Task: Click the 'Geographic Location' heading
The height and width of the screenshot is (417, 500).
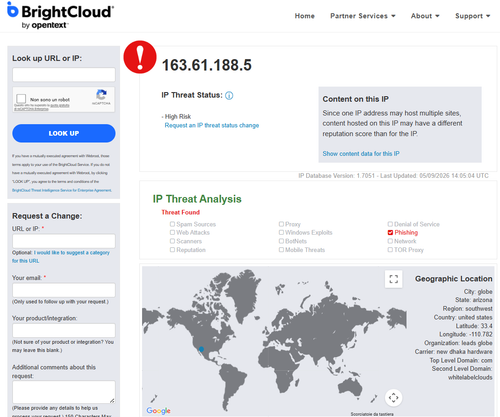Action: tap(454, 279)
